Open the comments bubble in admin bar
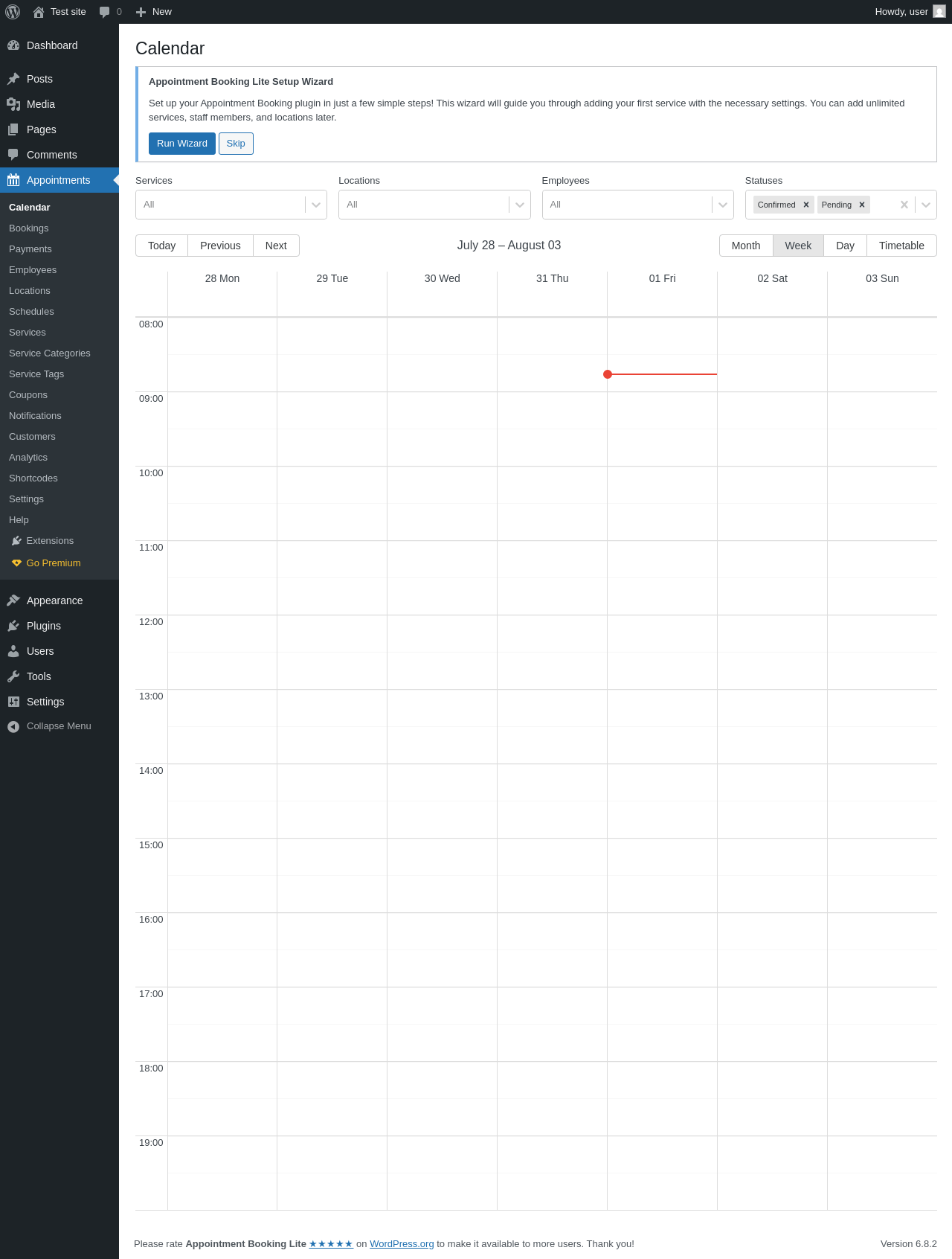 (x=105, y=12)
